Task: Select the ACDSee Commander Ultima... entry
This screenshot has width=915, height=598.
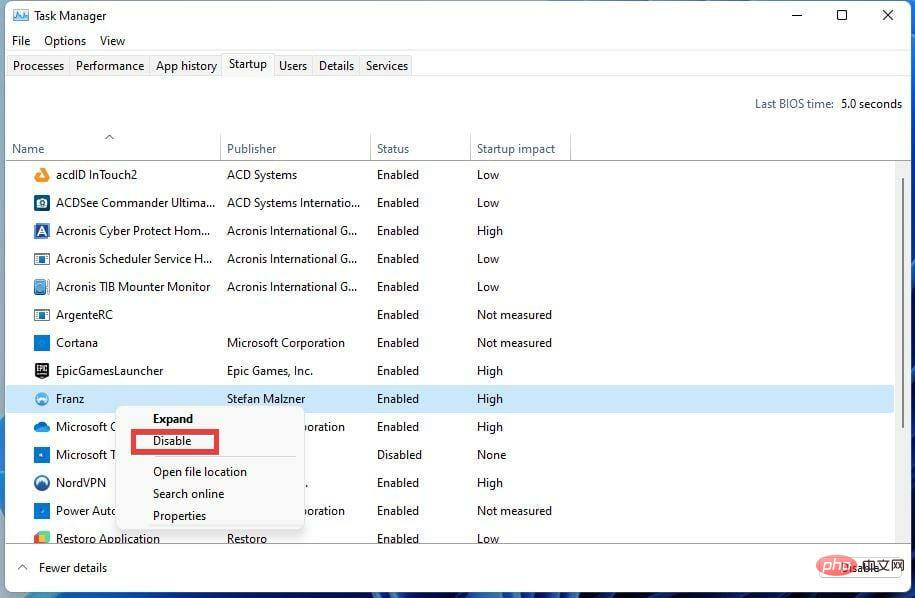Action: [135, 203]
